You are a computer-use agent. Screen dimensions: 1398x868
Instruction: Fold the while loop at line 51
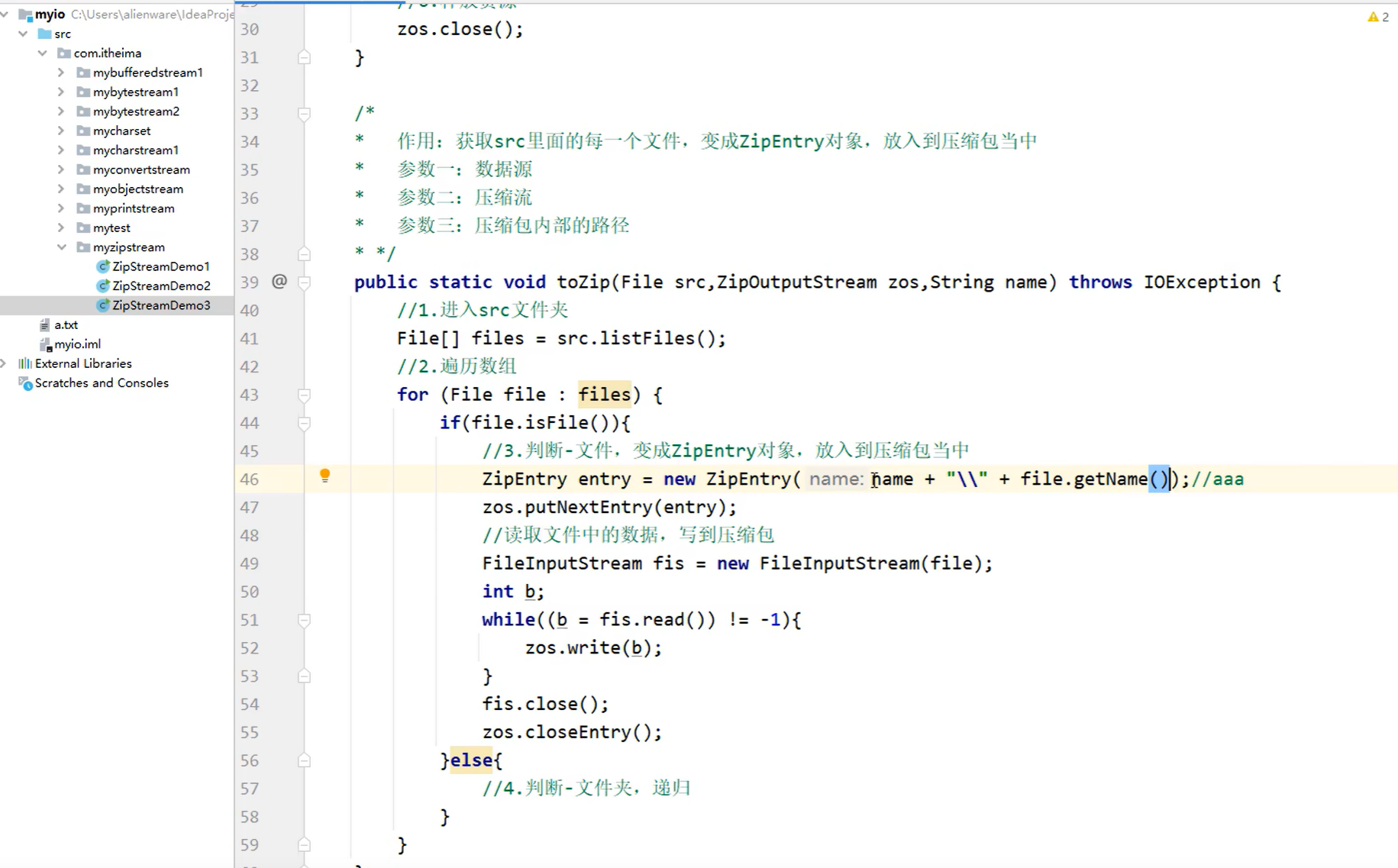[303, 619]
